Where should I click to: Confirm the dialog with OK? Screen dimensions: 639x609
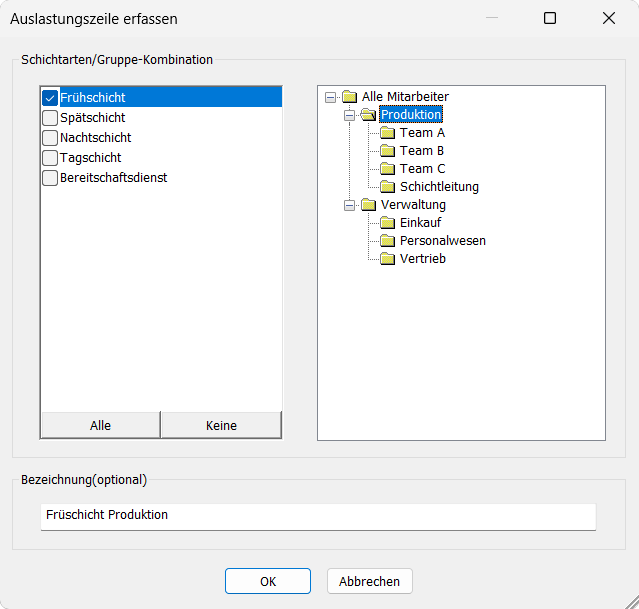click(x=268, y=581)
